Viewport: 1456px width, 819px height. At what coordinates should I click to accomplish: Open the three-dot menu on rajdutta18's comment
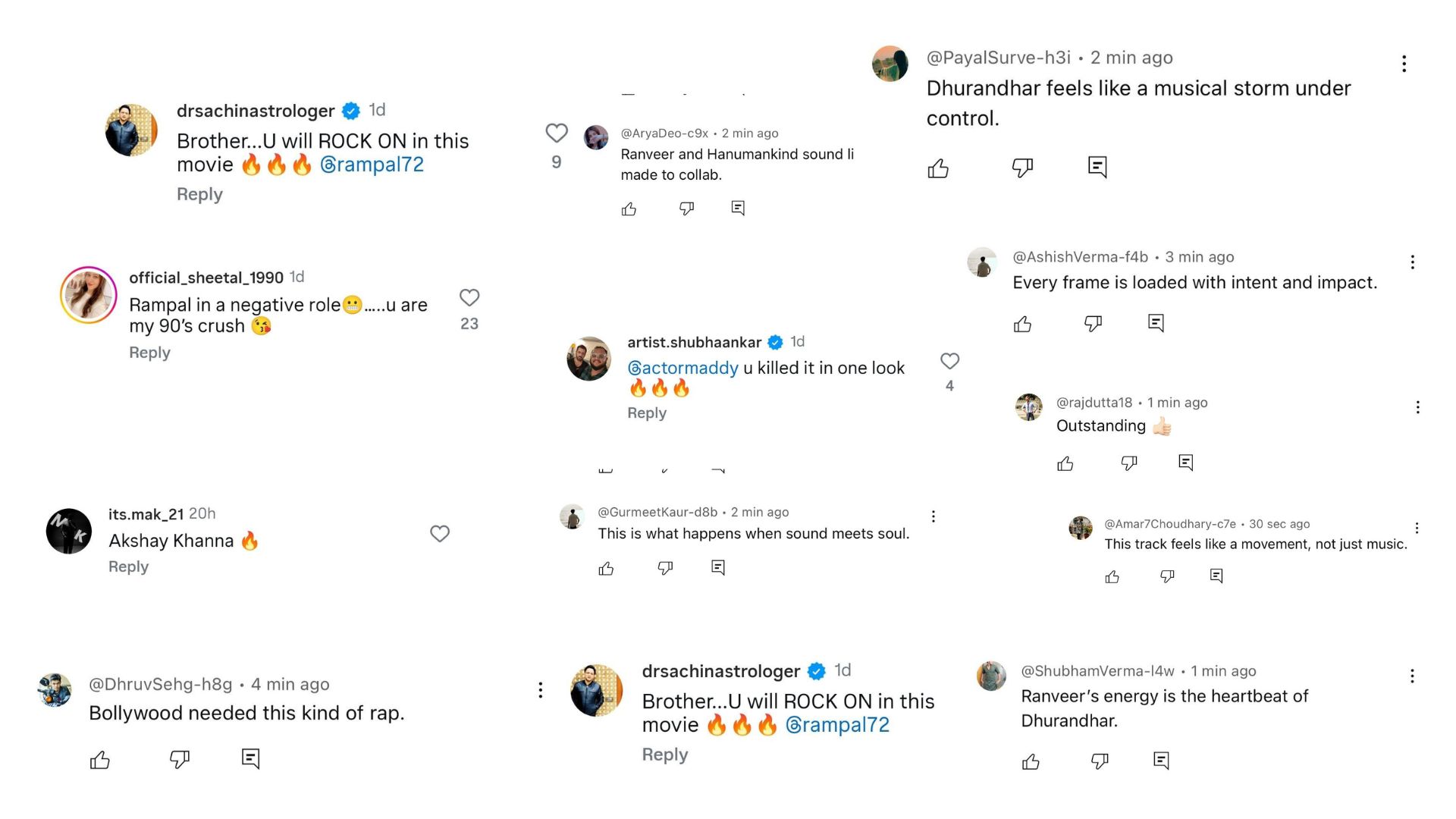[x=1417, y=407]
